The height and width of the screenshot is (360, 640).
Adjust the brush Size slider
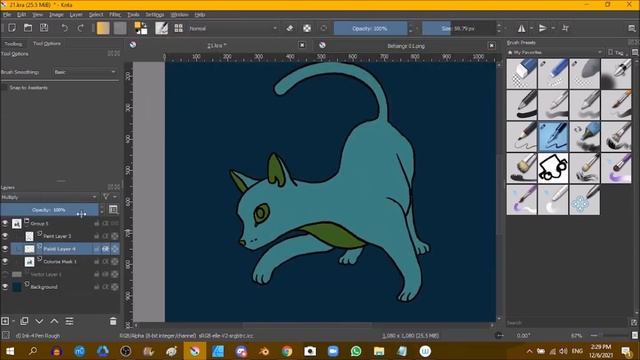click(459, 28)
